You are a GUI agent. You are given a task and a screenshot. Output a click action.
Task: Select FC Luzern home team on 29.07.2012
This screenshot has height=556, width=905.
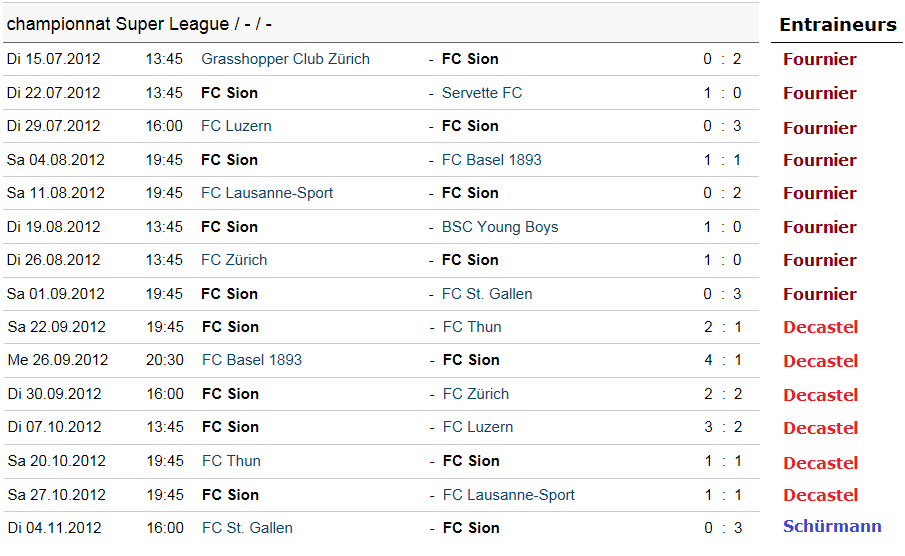tap(236, 126)
